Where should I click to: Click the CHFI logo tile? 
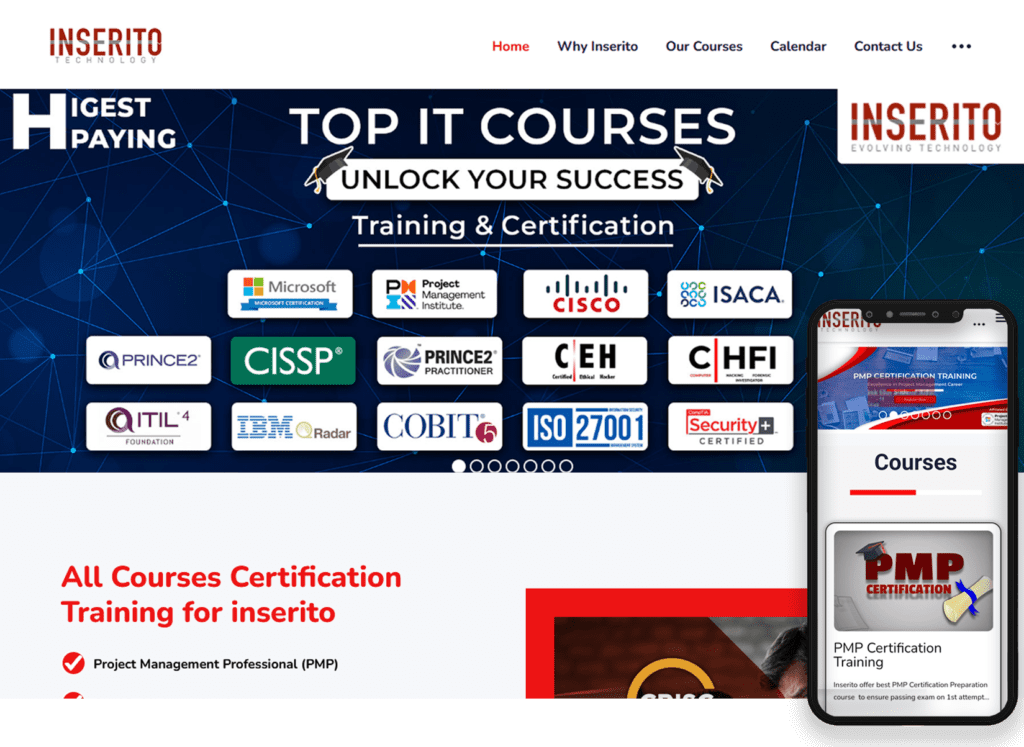[x=731, y=360]
